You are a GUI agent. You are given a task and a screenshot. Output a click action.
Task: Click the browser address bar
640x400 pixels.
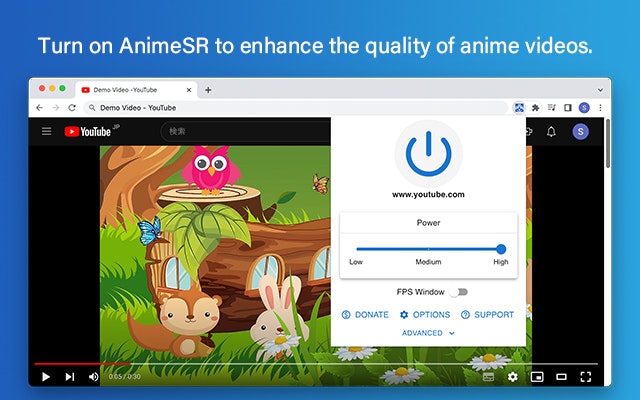pos(296,108)
